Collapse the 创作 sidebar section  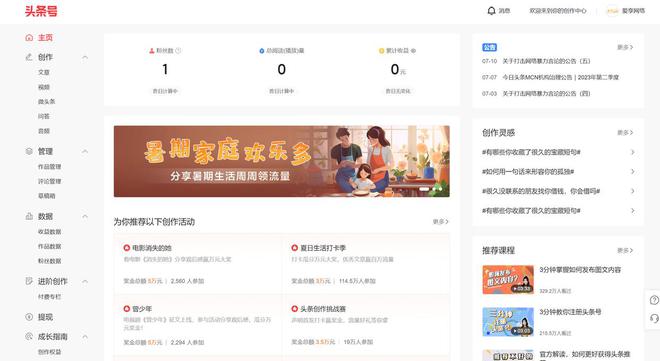point(85,57)
